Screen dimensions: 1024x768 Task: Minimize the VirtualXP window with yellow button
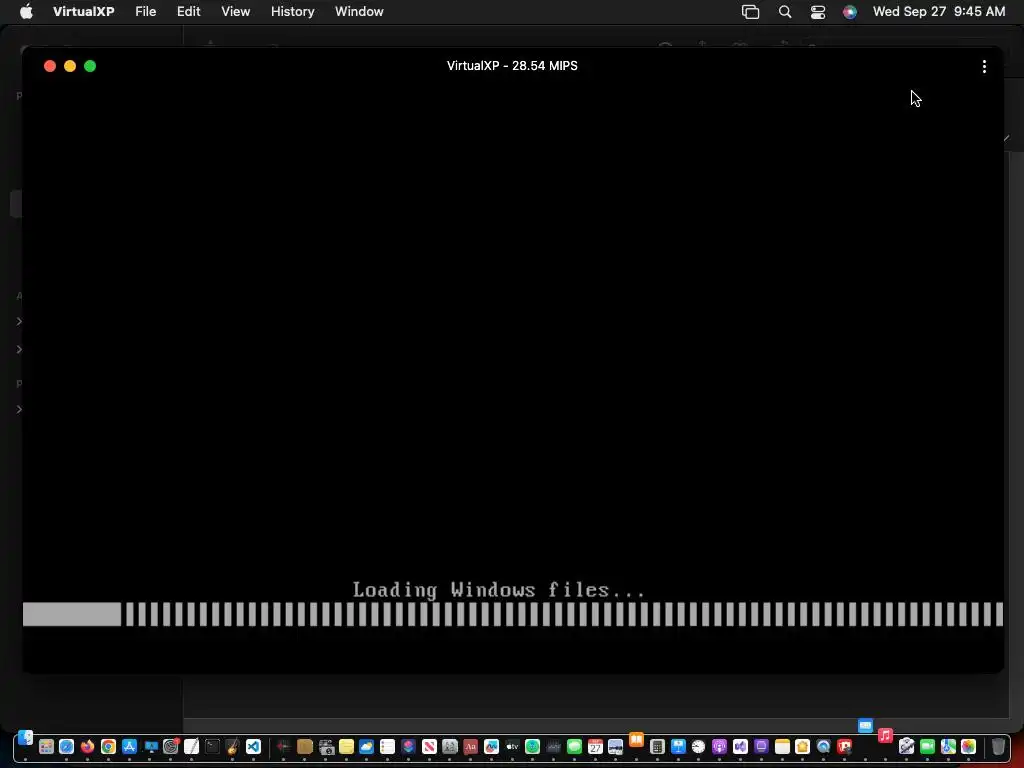(x=70, y=66)
